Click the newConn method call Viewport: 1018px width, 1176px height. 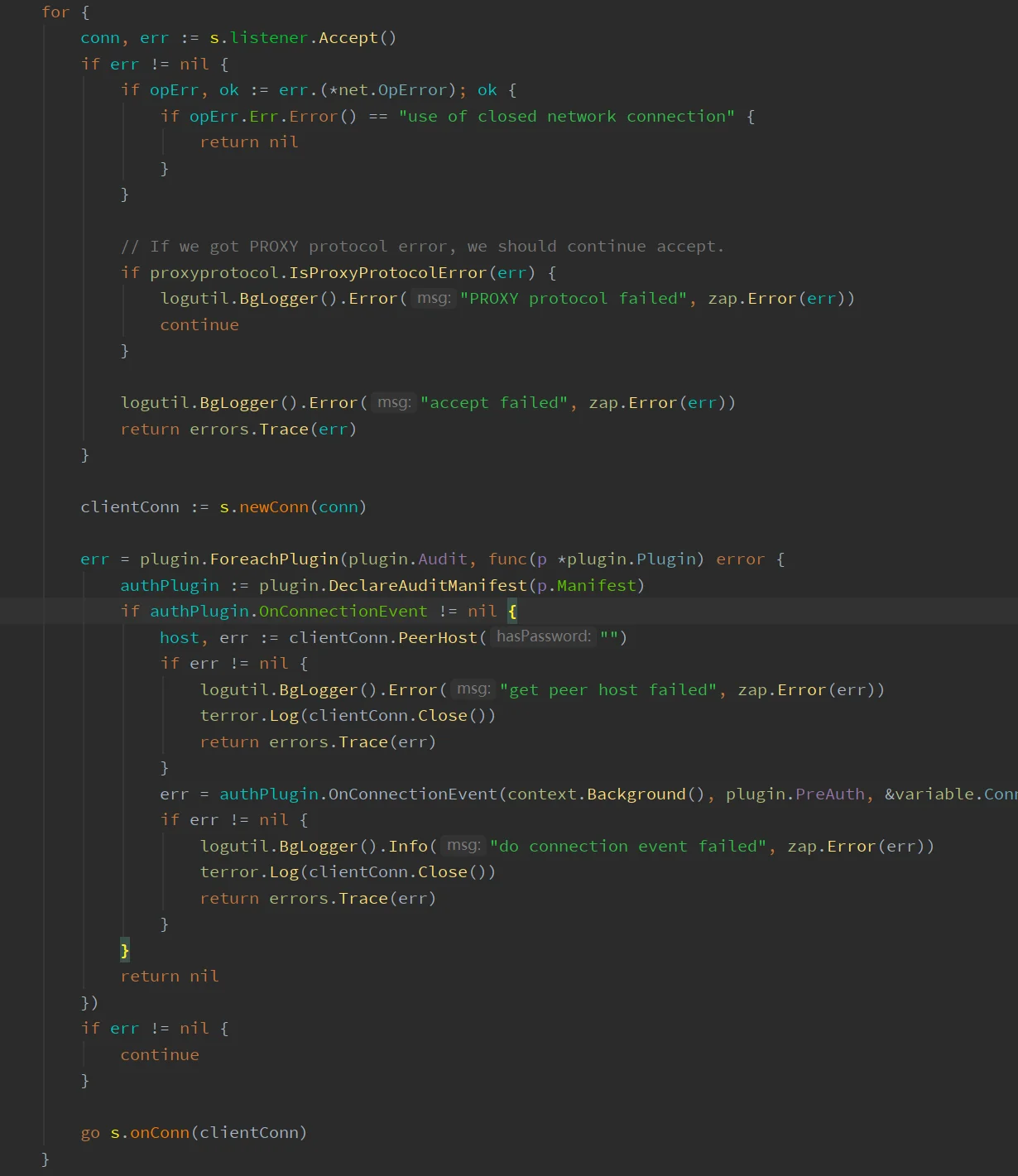pos(273,507)
